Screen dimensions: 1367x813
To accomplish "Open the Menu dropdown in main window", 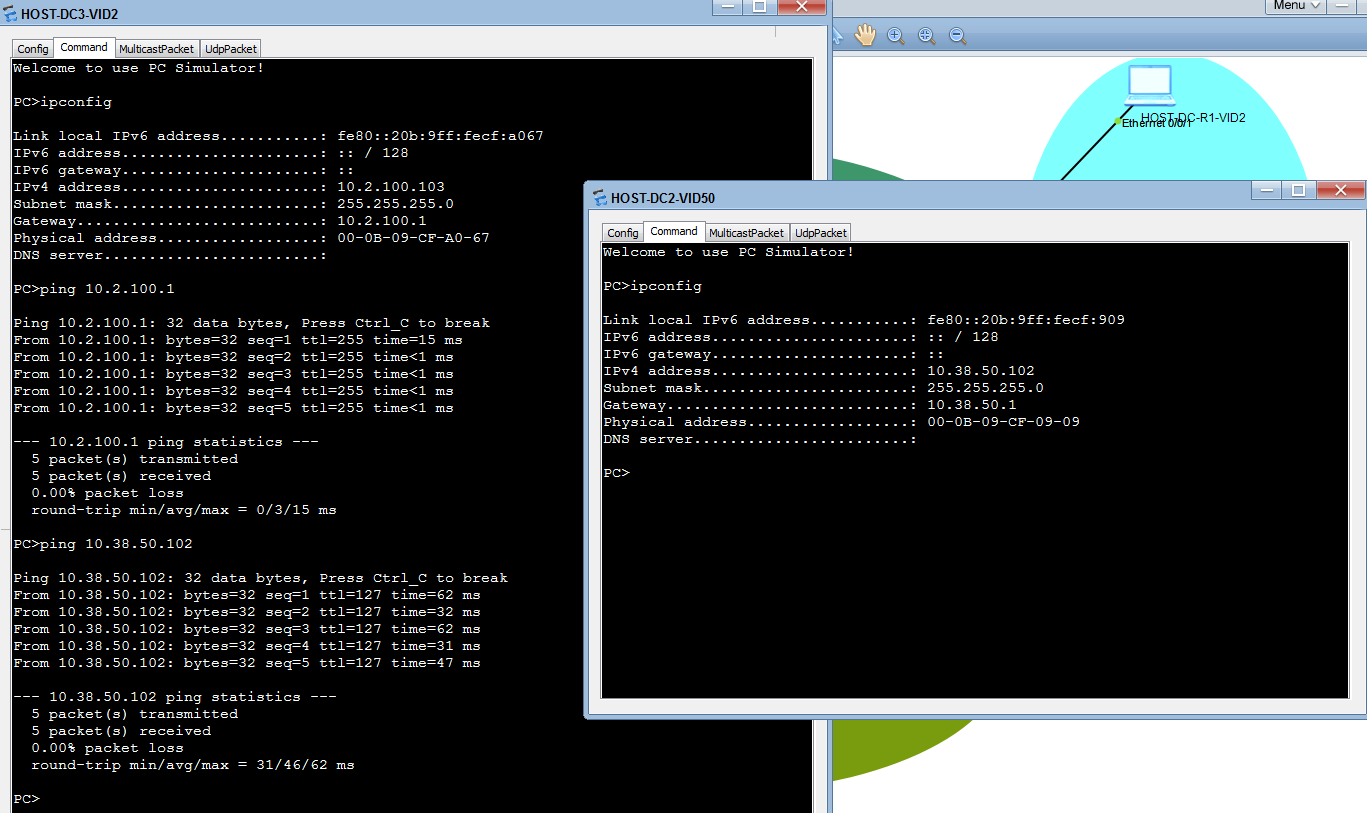I will 1296,6.
